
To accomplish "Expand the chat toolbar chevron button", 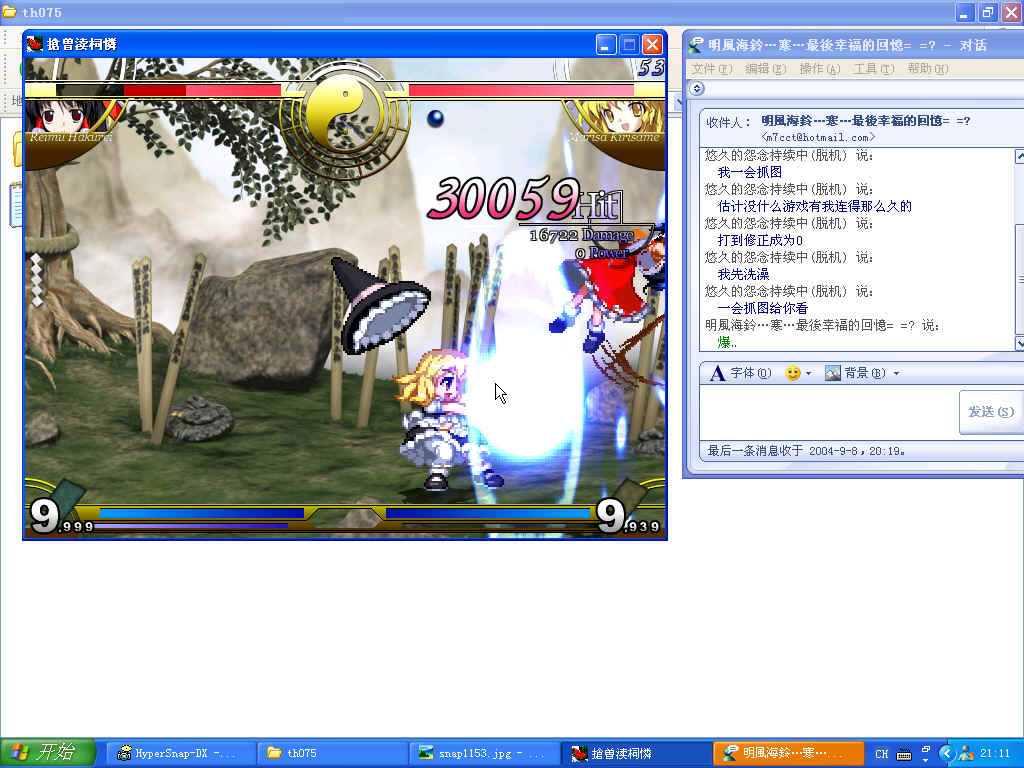I will [697, 88].
